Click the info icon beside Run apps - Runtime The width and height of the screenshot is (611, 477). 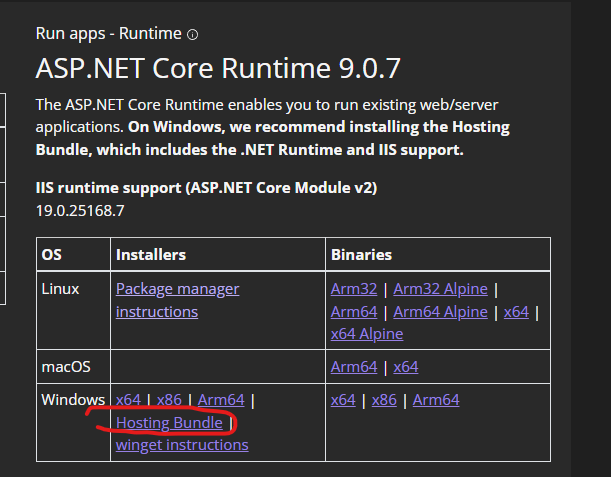tap(192, 35)
